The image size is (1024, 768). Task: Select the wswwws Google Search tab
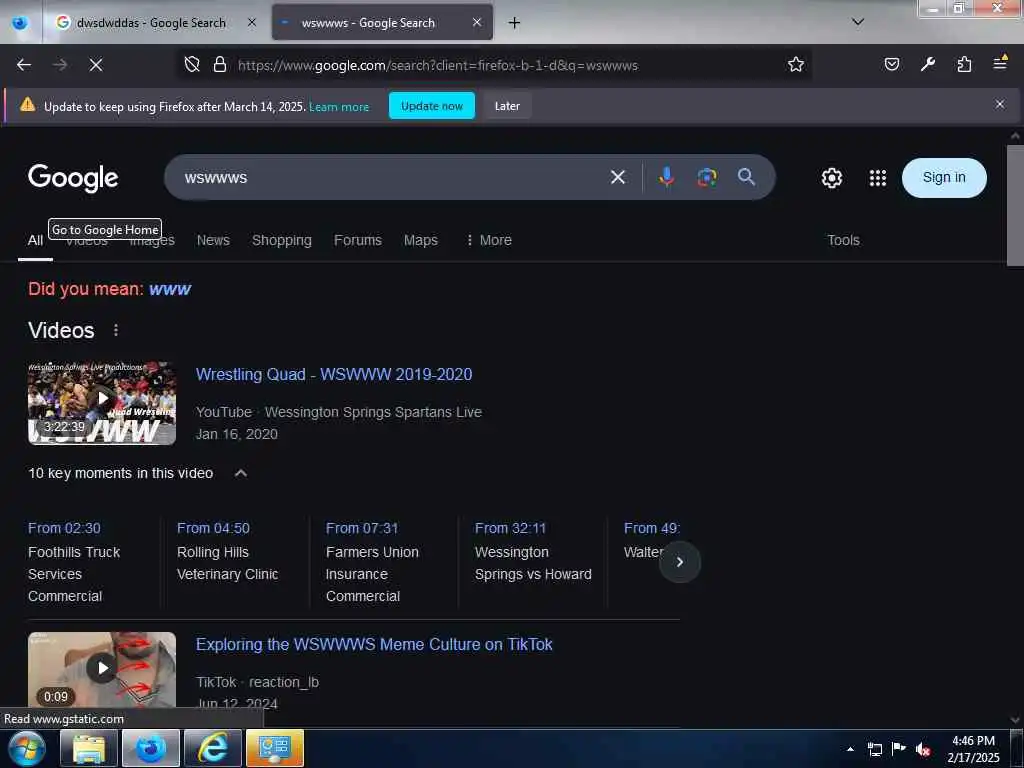coord(382,23)
